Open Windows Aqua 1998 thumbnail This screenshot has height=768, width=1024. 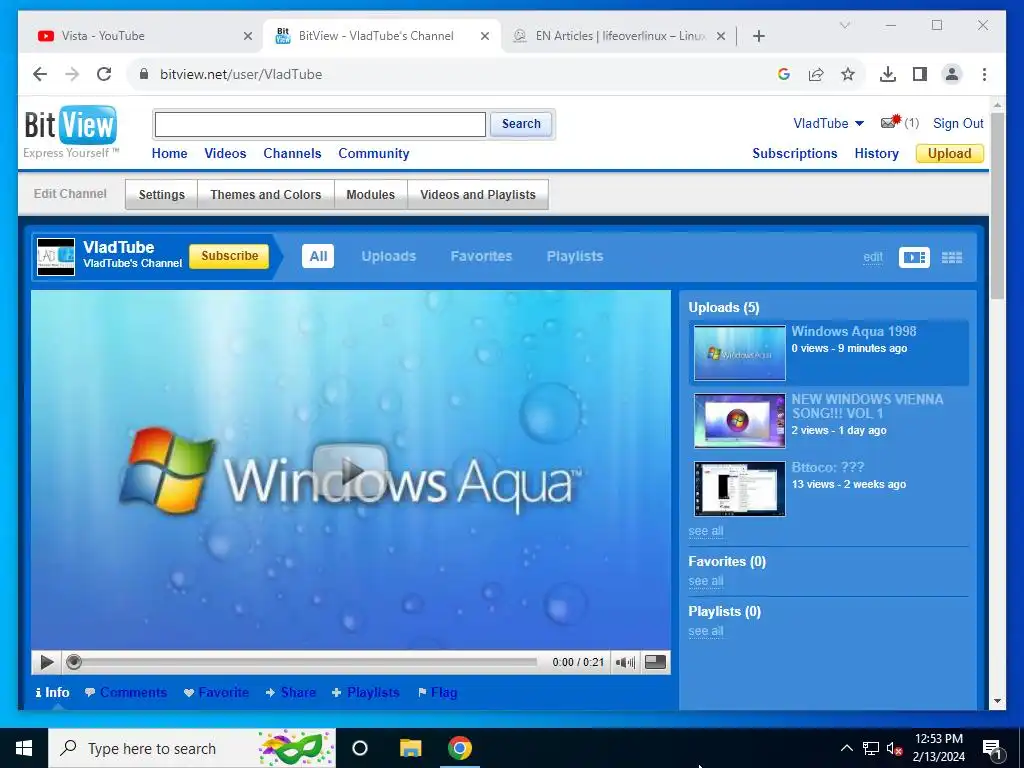739,353
